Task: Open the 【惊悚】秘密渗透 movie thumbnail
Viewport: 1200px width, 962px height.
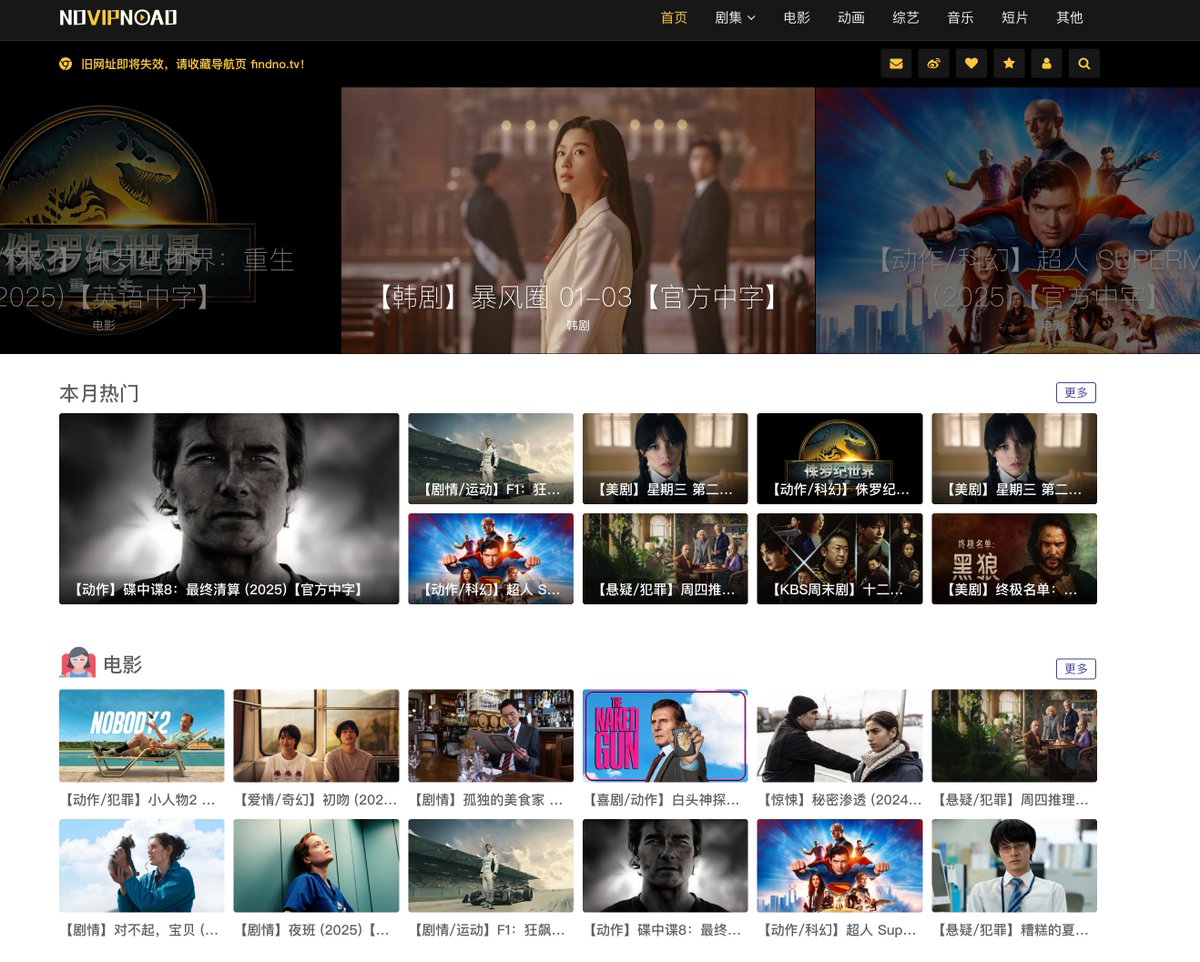Action: tap(840, 736)
